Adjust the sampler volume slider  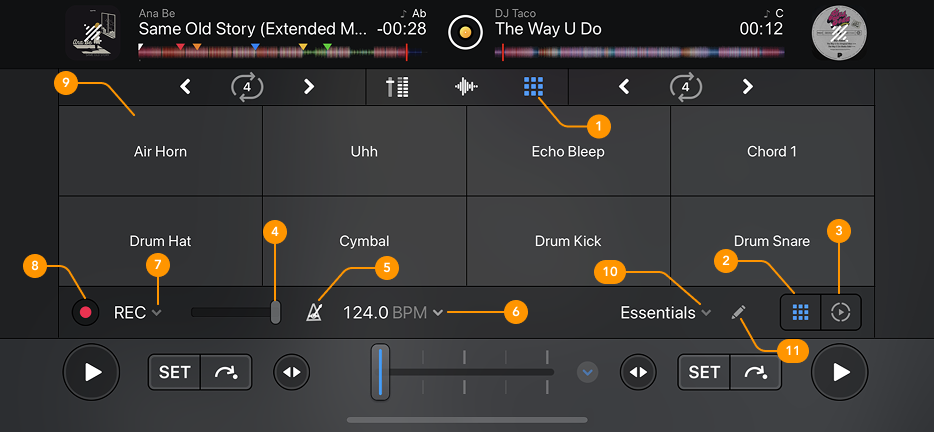275,312
